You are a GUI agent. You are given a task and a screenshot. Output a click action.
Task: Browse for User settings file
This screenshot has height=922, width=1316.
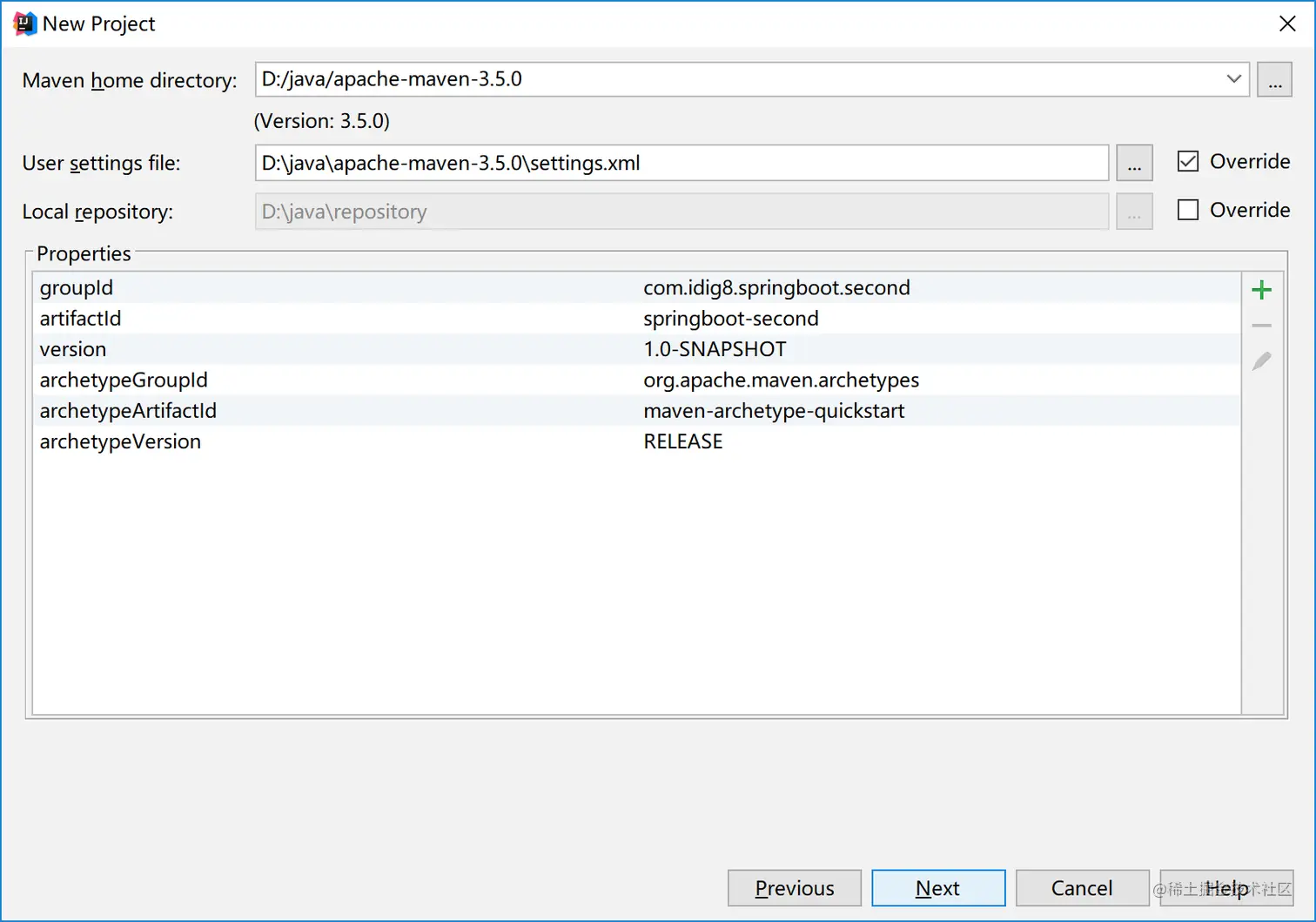1134,163
